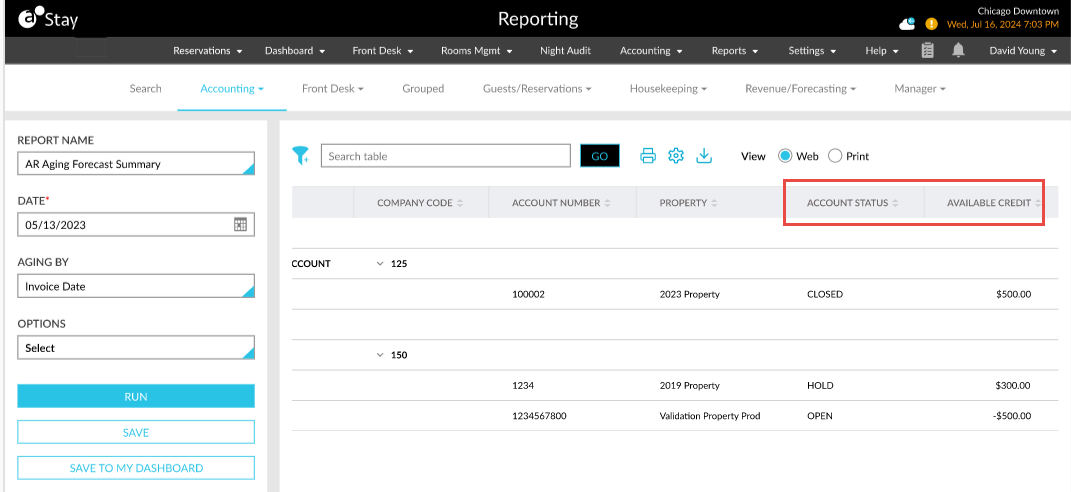
Task: Select the Print view radio button
Action: tap(835, 156)
